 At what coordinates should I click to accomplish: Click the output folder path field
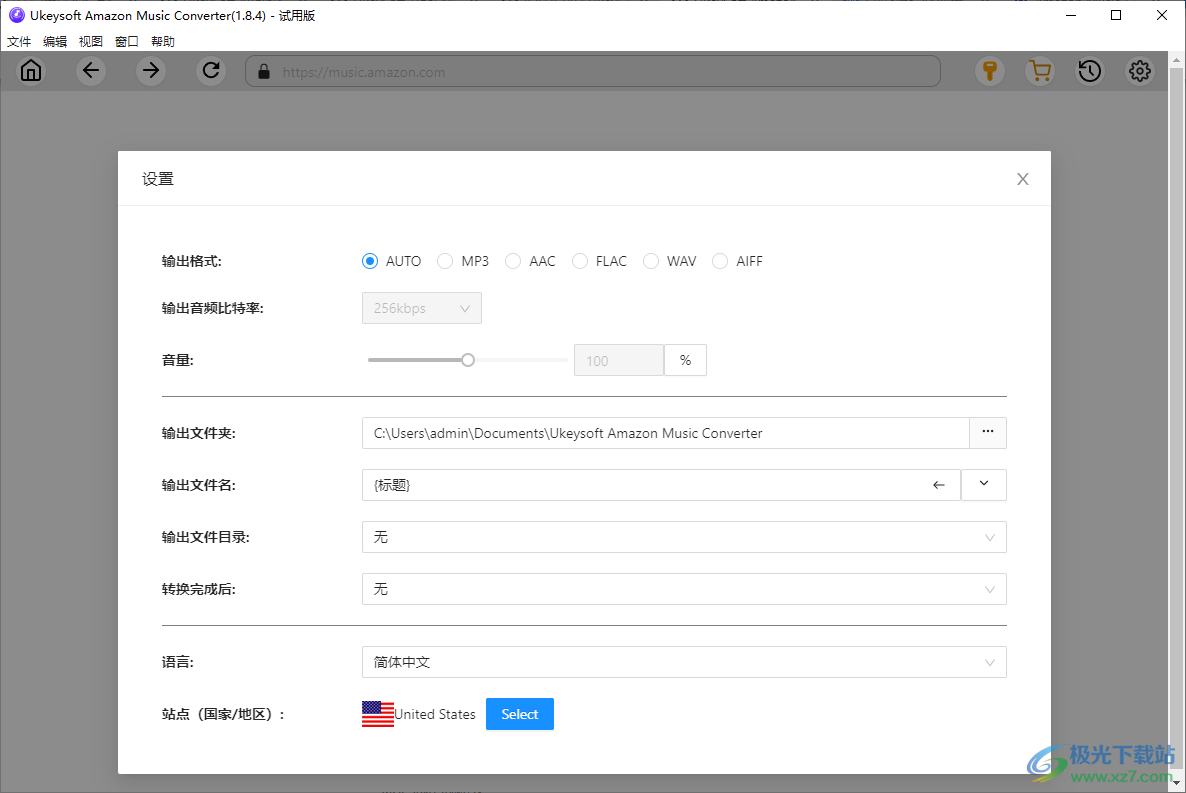click(666, 433)
